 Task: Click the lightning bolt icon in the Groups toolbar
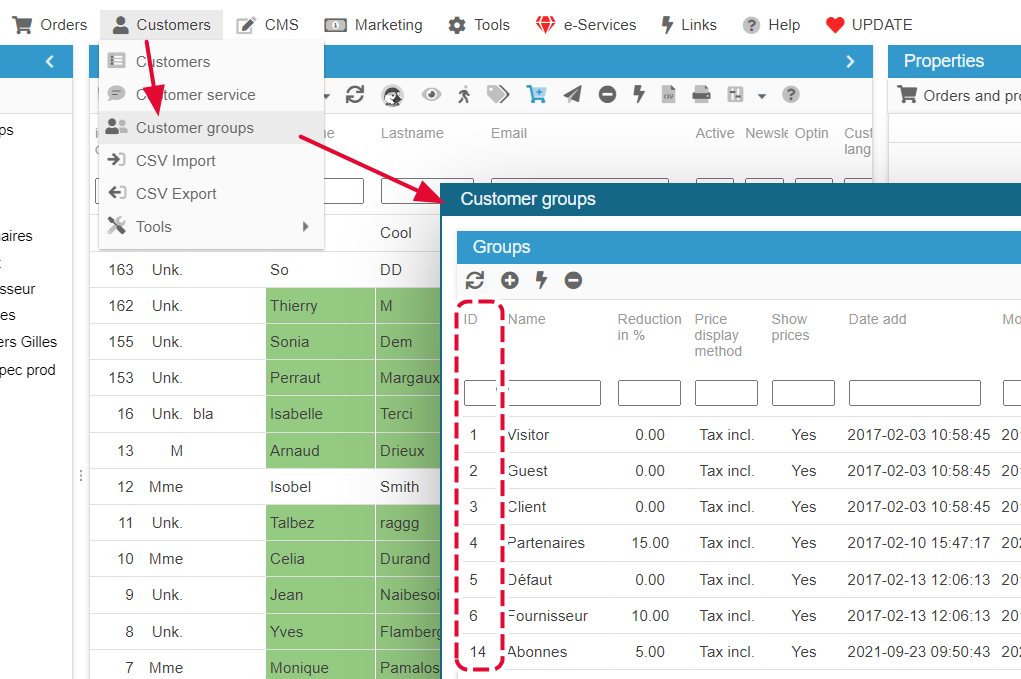541,281
